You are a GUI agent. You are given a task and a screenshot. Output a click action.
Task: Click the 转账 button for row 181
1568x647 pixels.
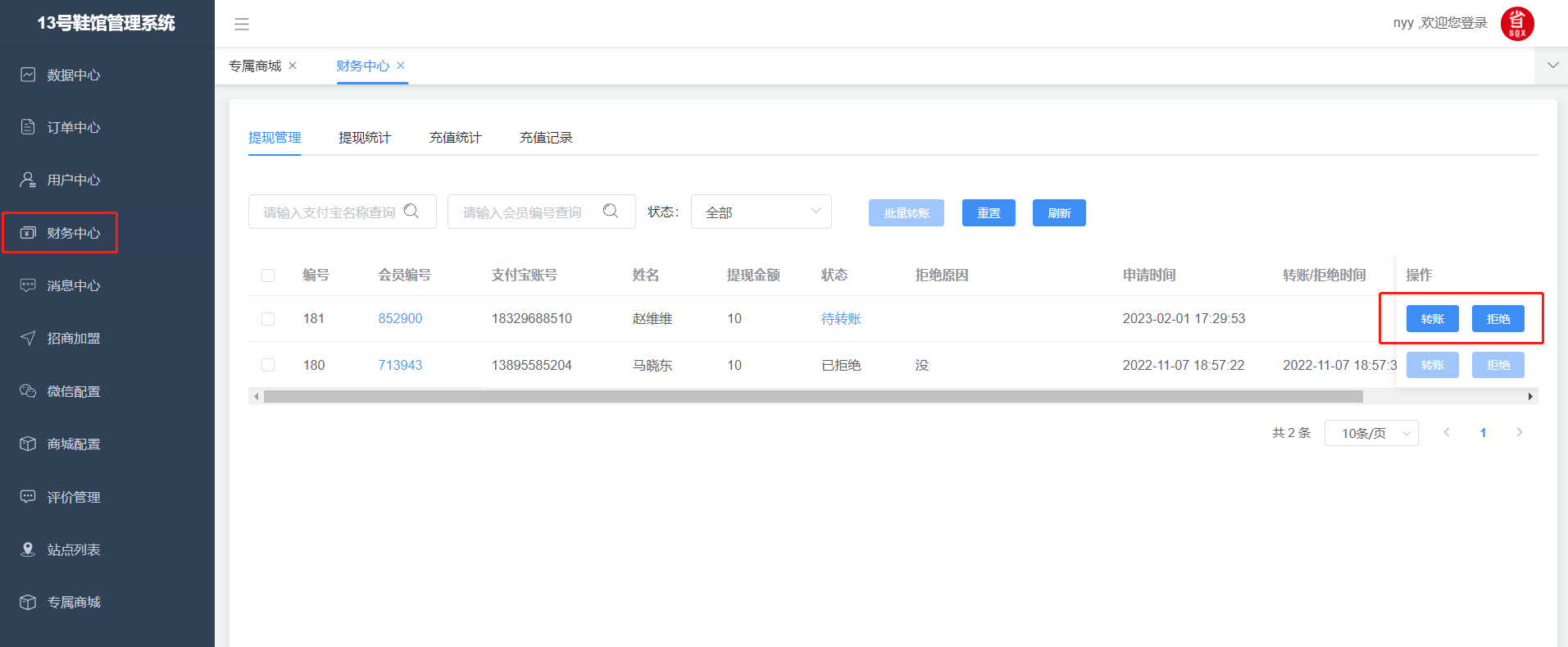tap(1432, 319)
